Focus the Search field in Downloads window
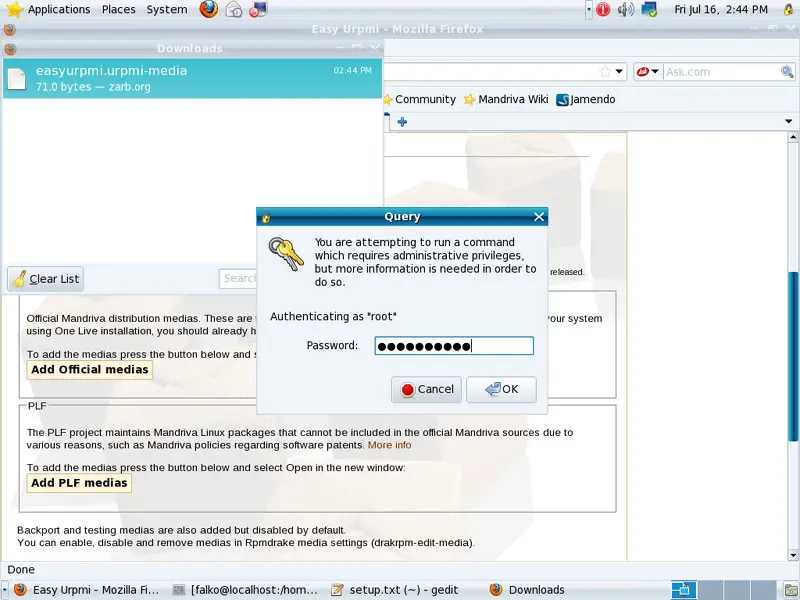 [239, 279]
